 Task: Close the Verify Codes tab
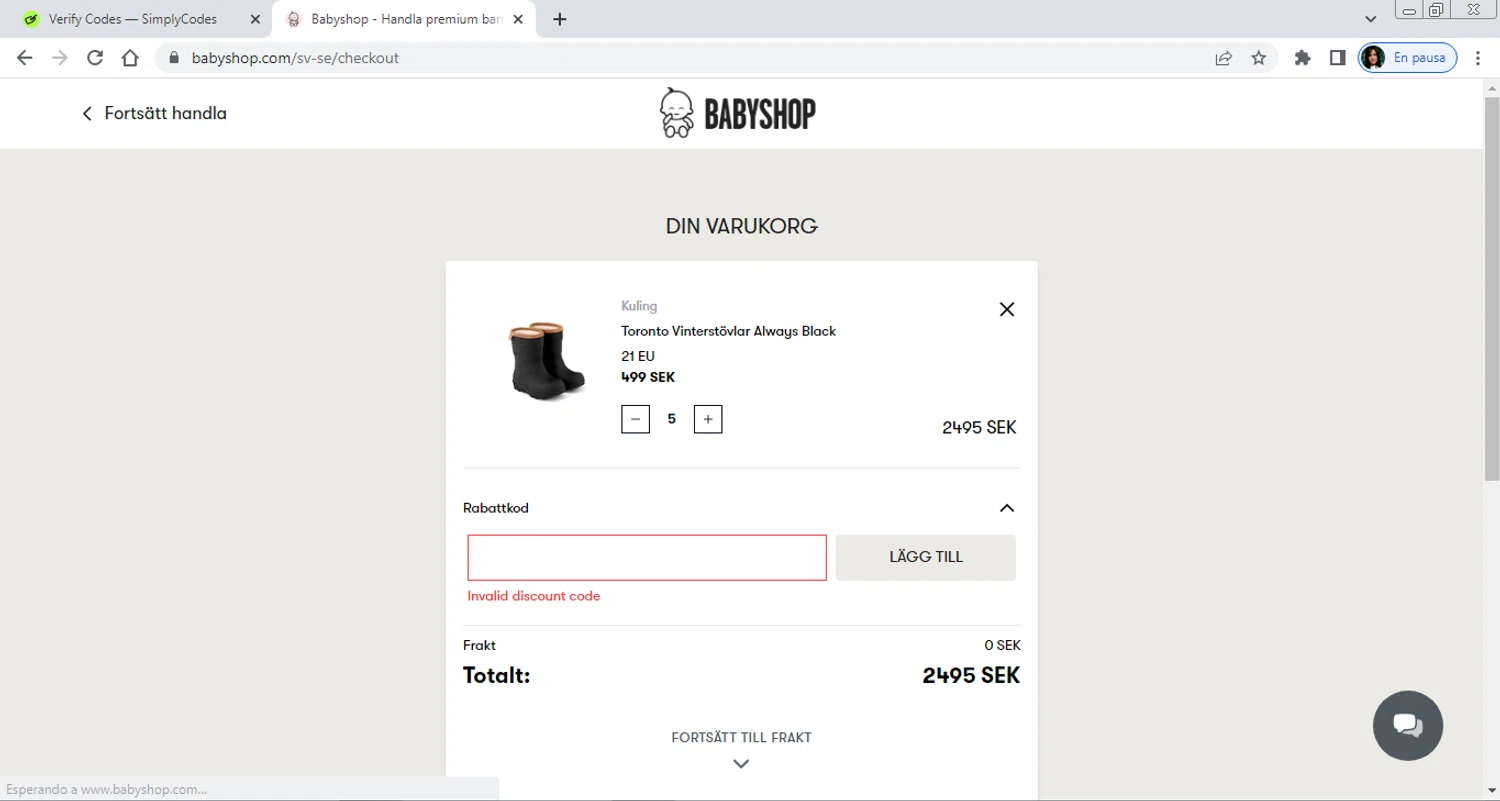point(255,19)
